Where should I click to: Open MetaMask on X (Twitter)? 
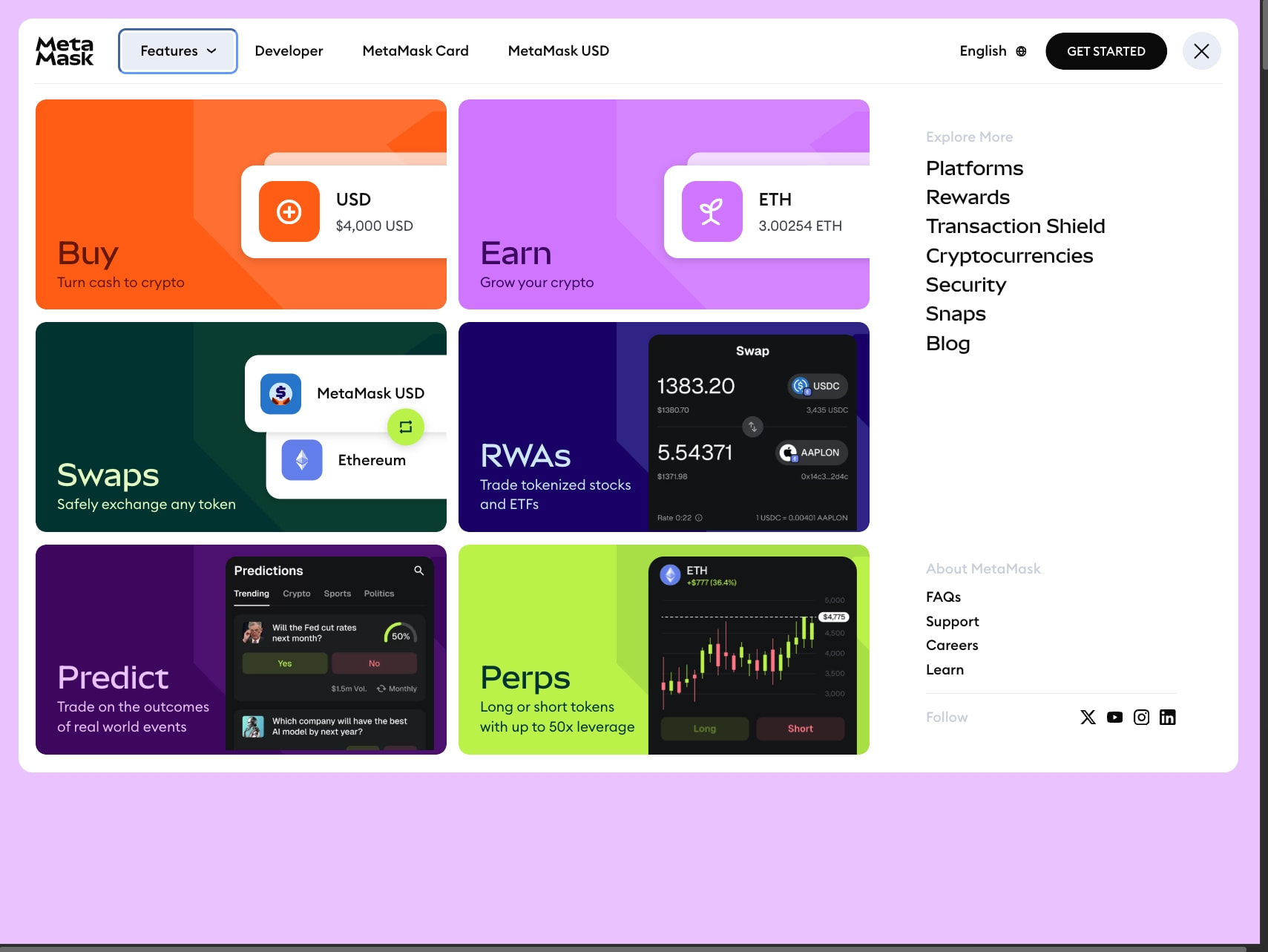click(x=1088, y=718)
